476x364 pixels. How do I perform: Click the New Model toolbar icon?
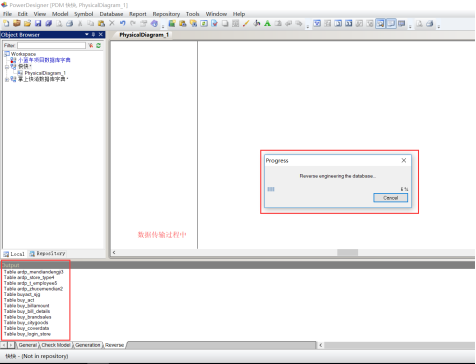coord(6,23)
